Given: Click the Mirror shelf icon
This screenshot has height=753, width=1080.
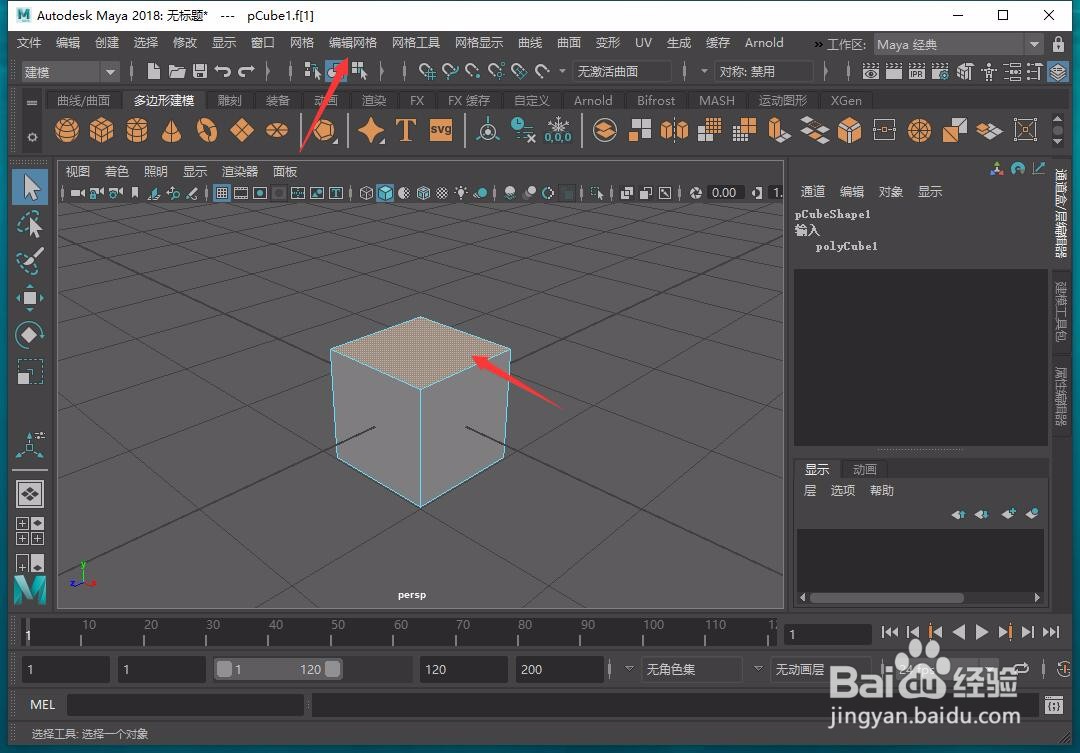Looking at the screenshot, I should coord(674,130).
